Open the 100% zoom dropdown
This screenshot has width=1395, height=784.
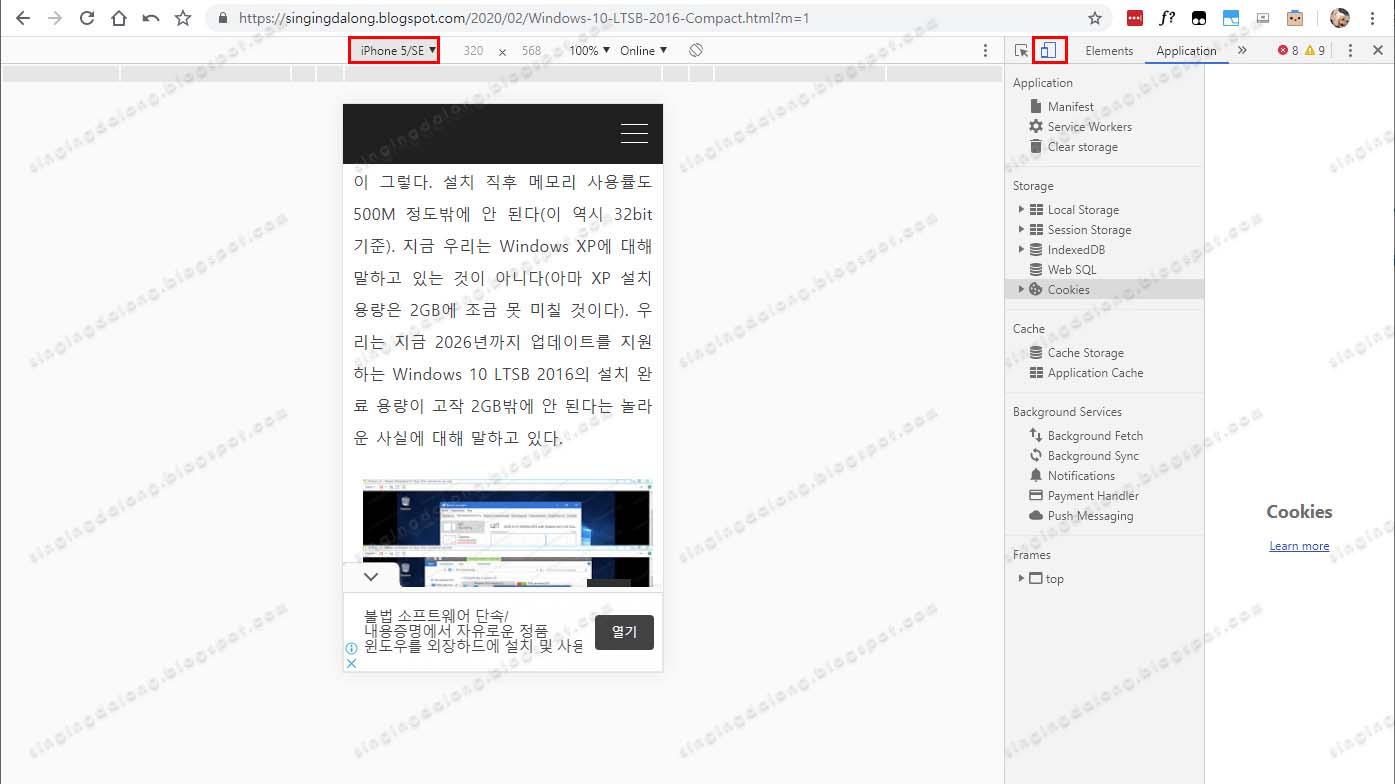click(x=589, y=50)
